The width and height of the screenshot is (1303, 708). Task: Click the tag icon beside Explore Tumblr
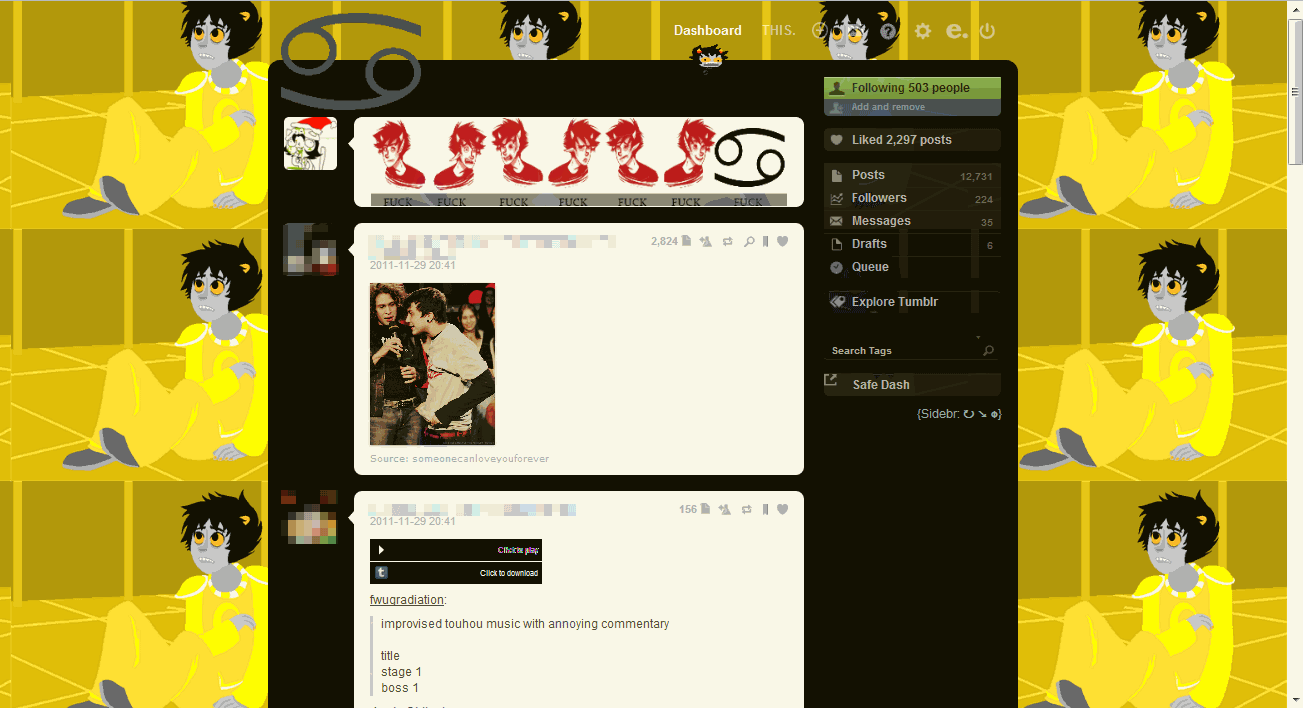(x=837, y=301)
